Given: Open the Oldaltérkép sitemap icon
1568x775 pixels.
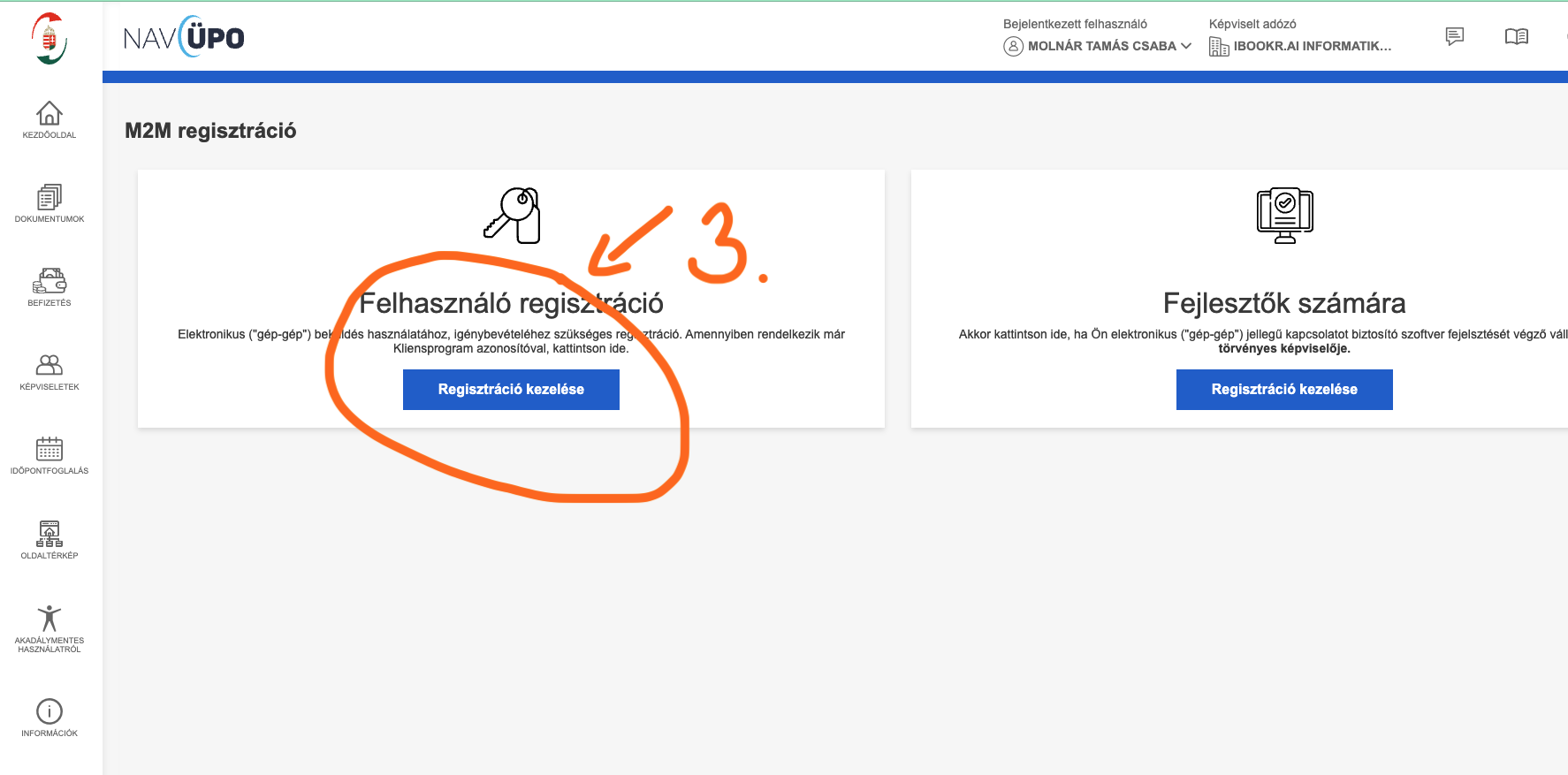Looking at the screenshot, I should pos(49,534).
